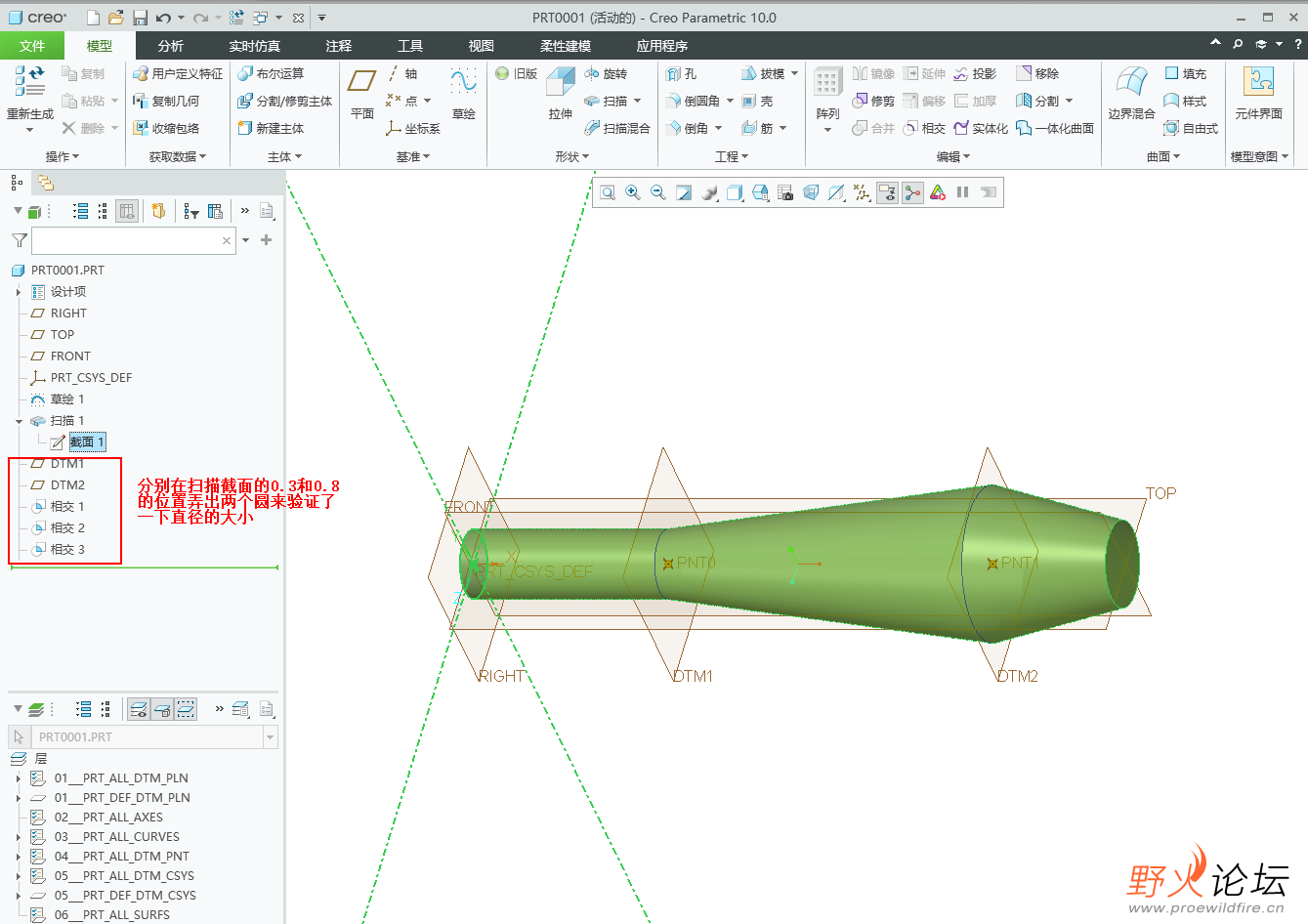Expand the 设计项 tree node

[19, 292]
